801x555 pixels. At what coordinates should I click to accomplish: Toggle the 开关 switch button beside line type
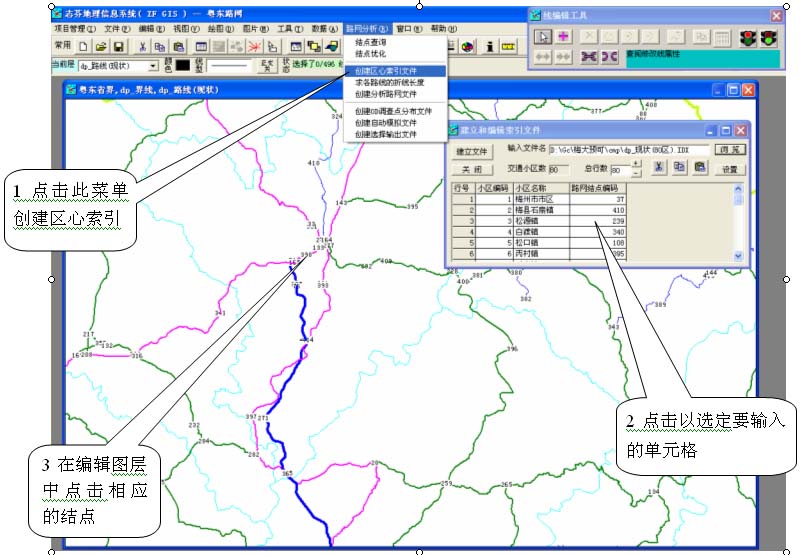pos(265,66)
